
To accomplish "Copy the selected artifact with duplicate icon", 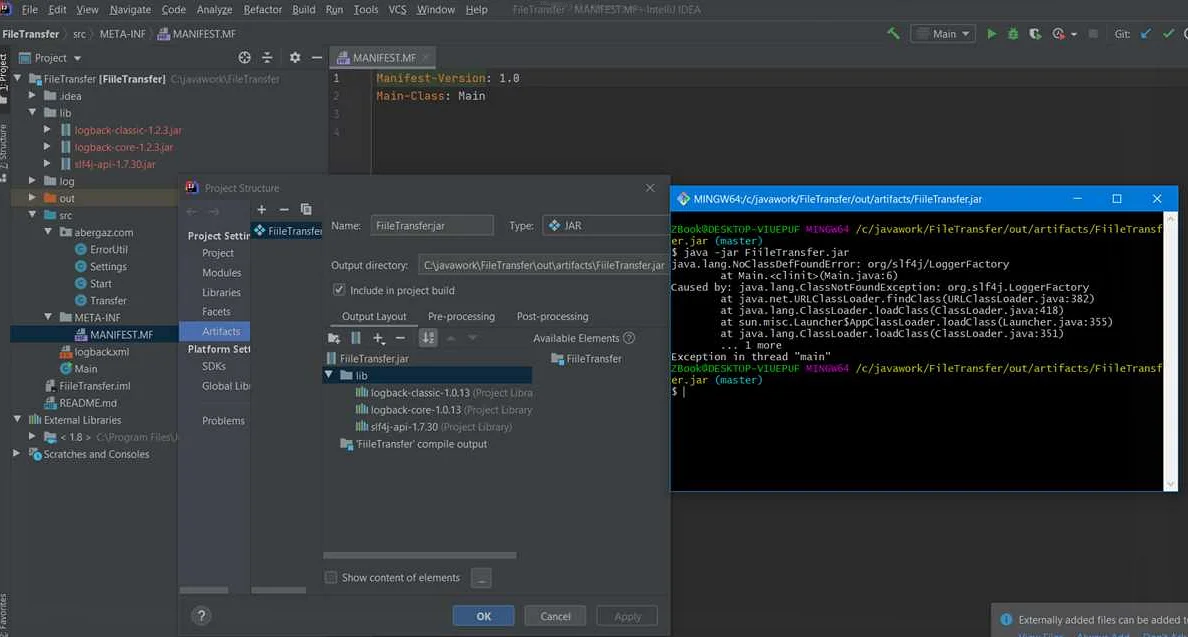I will tap(306, 209).
